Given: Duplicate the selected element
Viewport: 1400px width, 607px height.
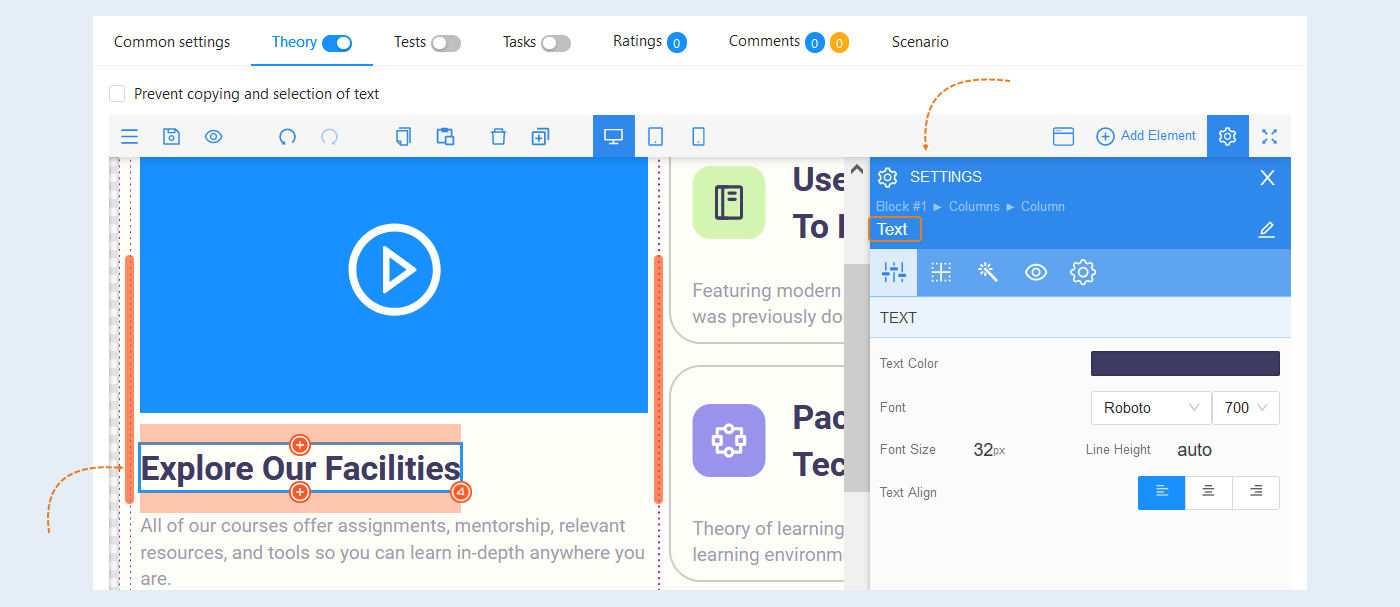Looking at the screenshot, I should coord(540,137).
